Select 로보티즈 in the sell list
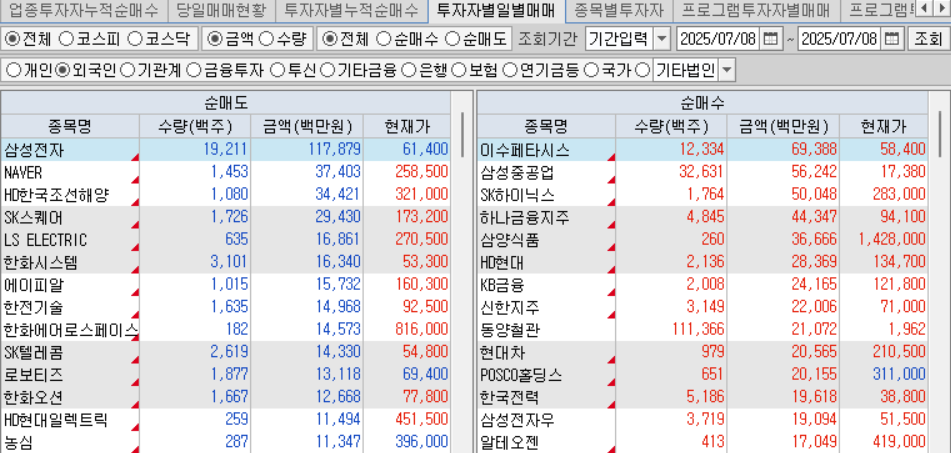Screen dimensions: 951x453 225,375
